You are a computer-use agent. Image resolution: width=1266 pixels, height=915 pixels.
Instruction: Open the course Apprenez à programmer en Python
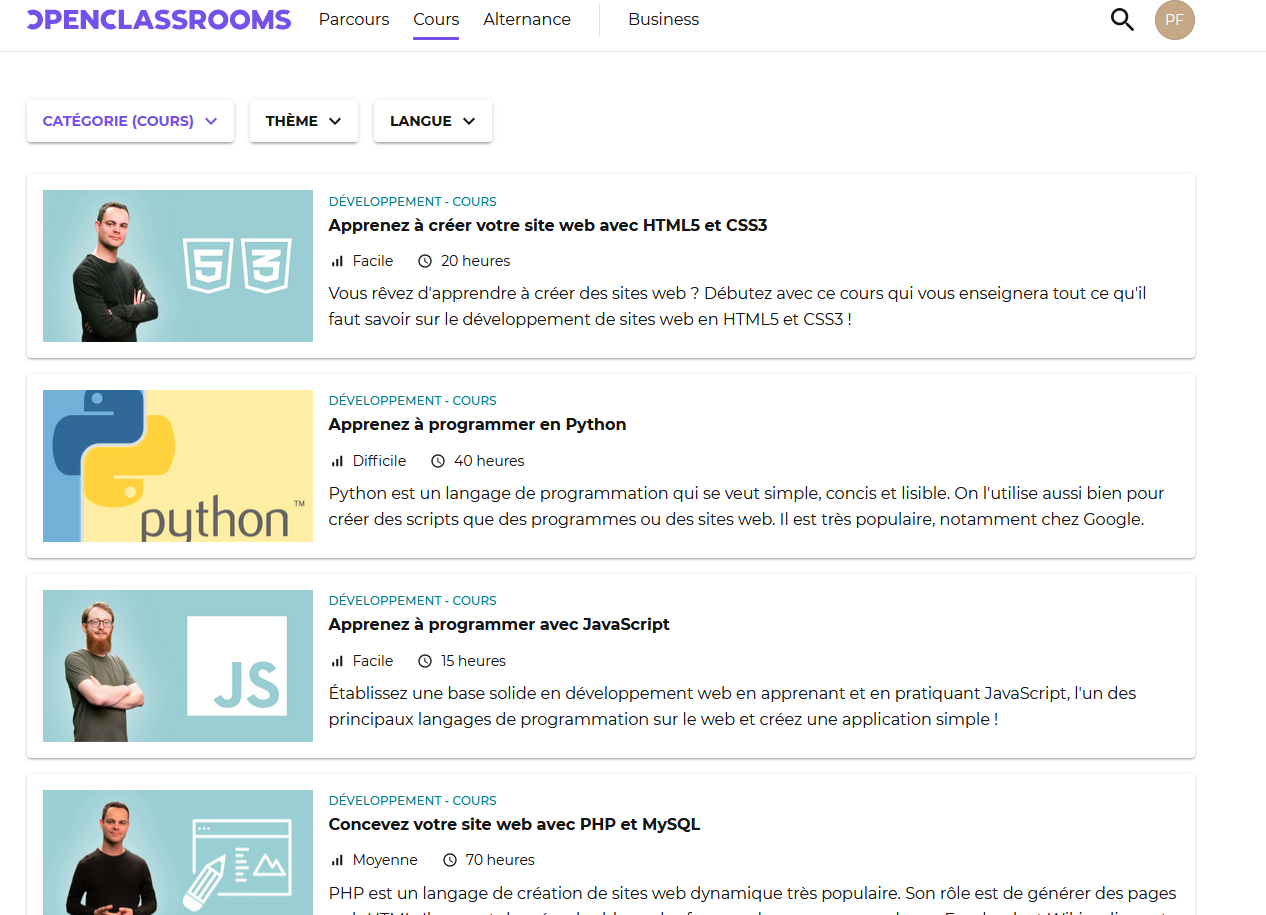pos(477,424)
